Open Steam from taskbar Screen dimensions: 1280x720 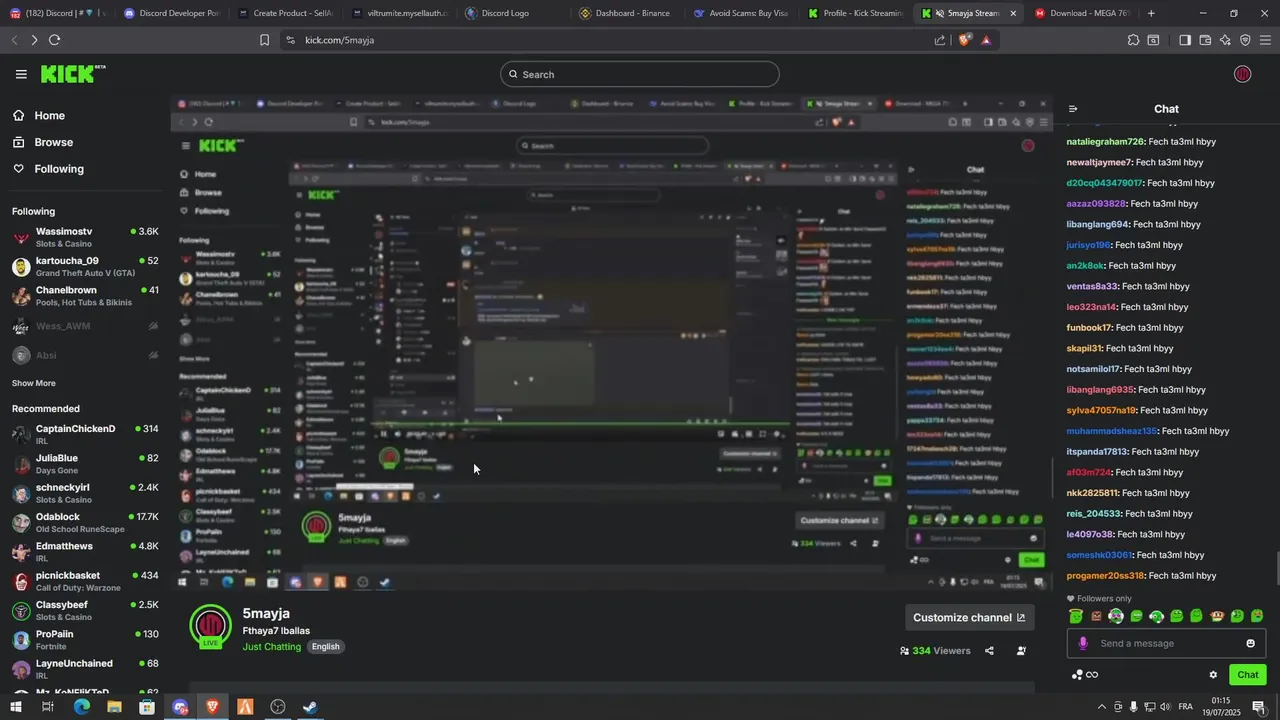coord(311,707)
